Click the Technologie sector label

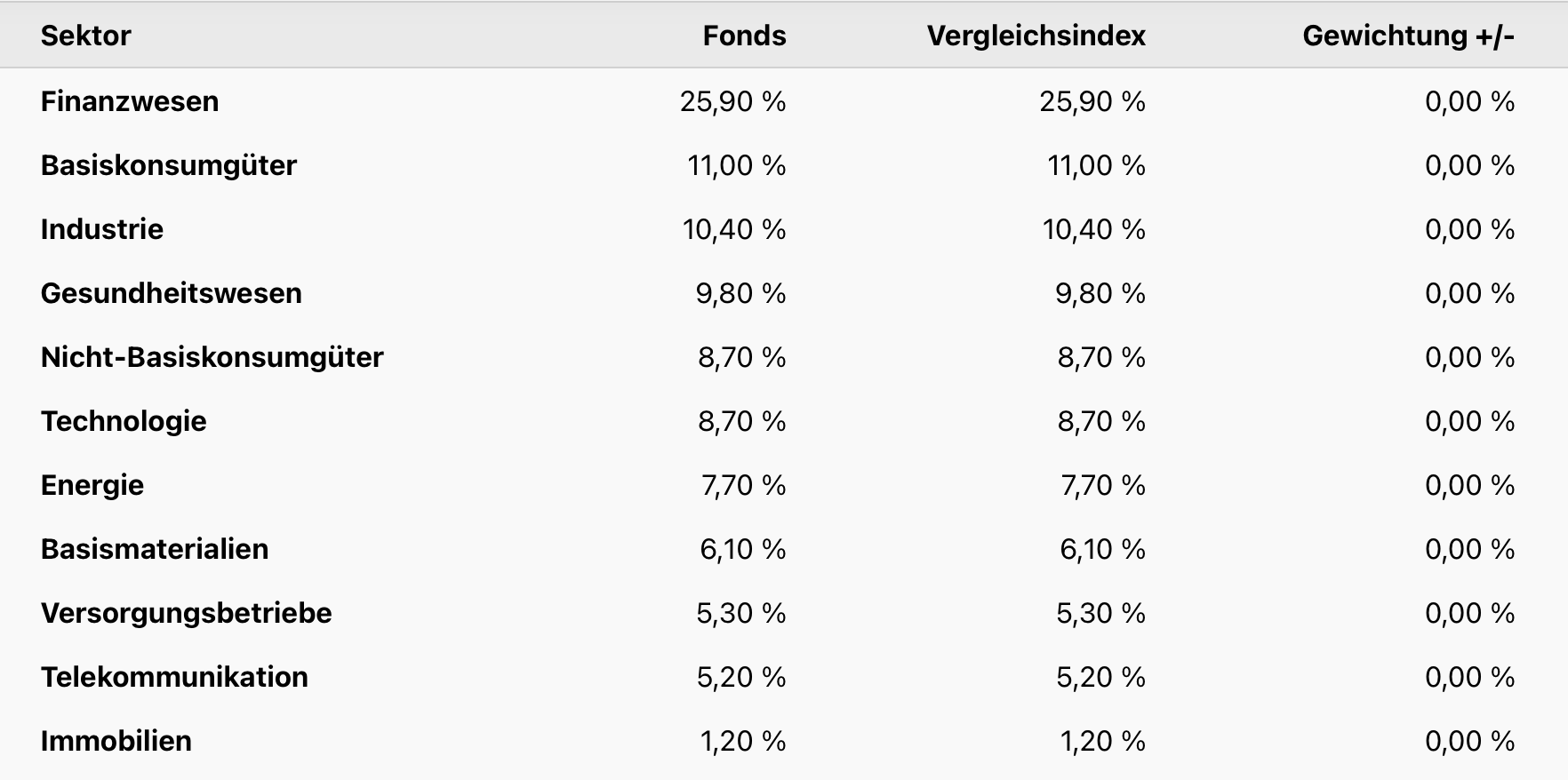pyautogui.click(x=124, y=421)
